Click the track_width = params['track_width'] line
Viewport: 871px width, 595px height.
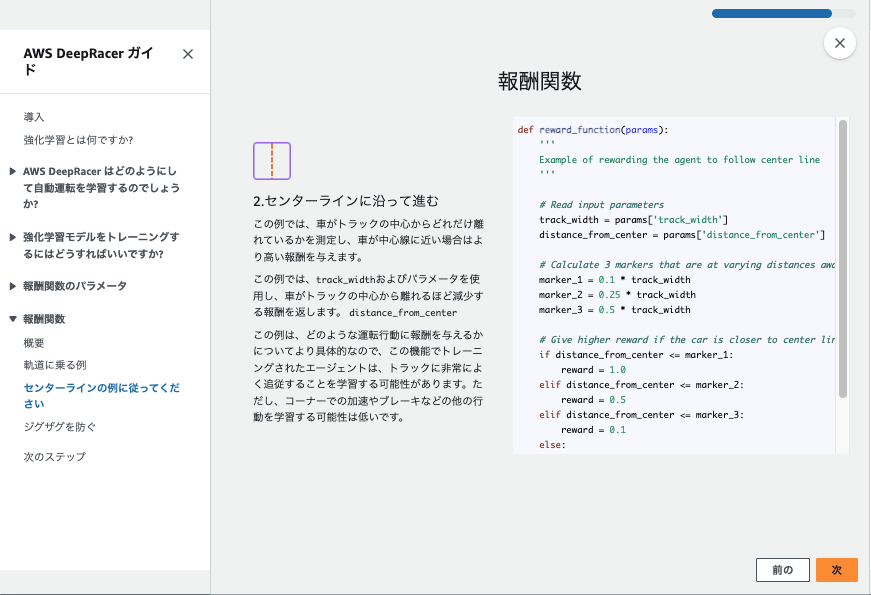[x=633, y=220]
